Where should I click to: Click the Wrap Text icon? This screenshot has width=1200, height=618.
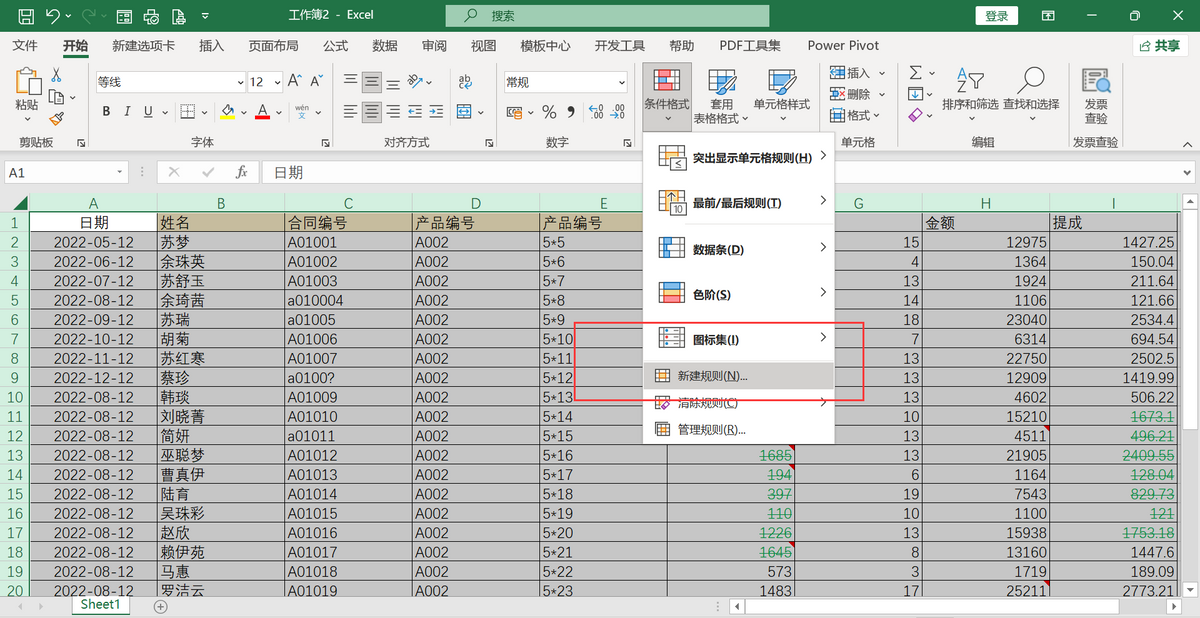coord(465,81)
